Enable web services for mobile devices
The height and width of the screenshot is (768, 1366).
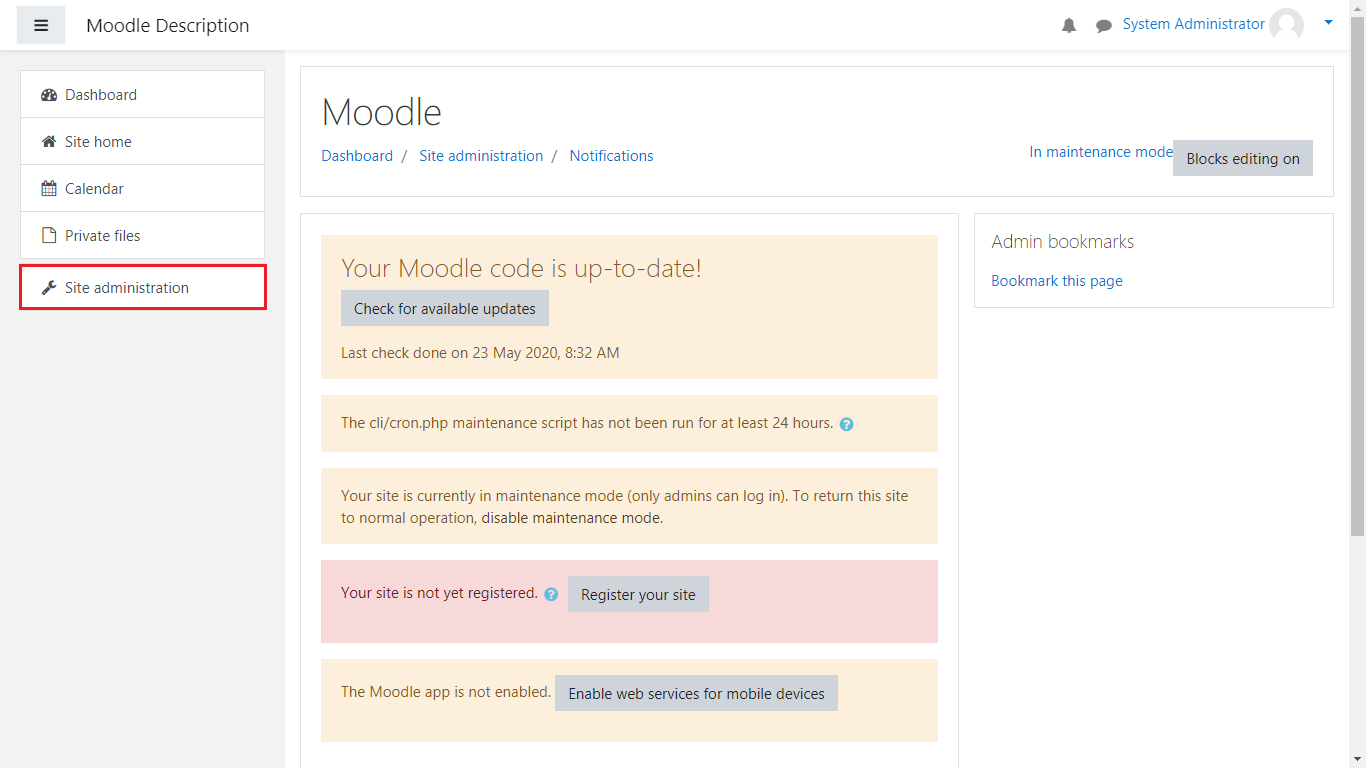pyautogui.click(x=696, y=693)
